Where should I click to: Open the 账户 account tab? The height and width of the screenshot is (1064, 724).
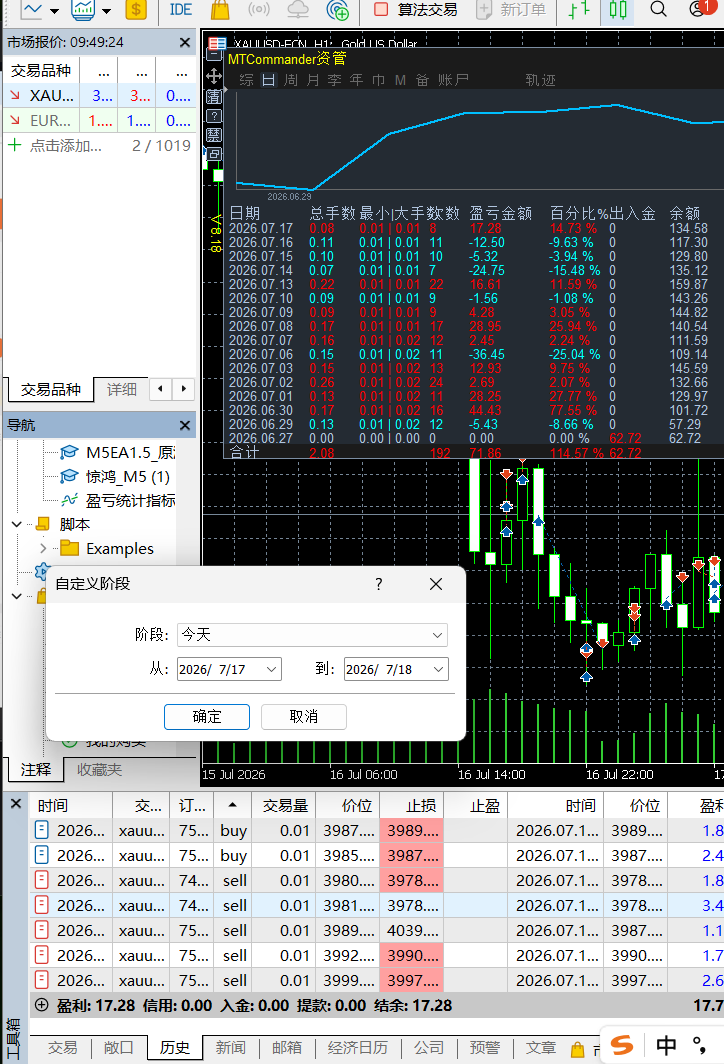453,80
